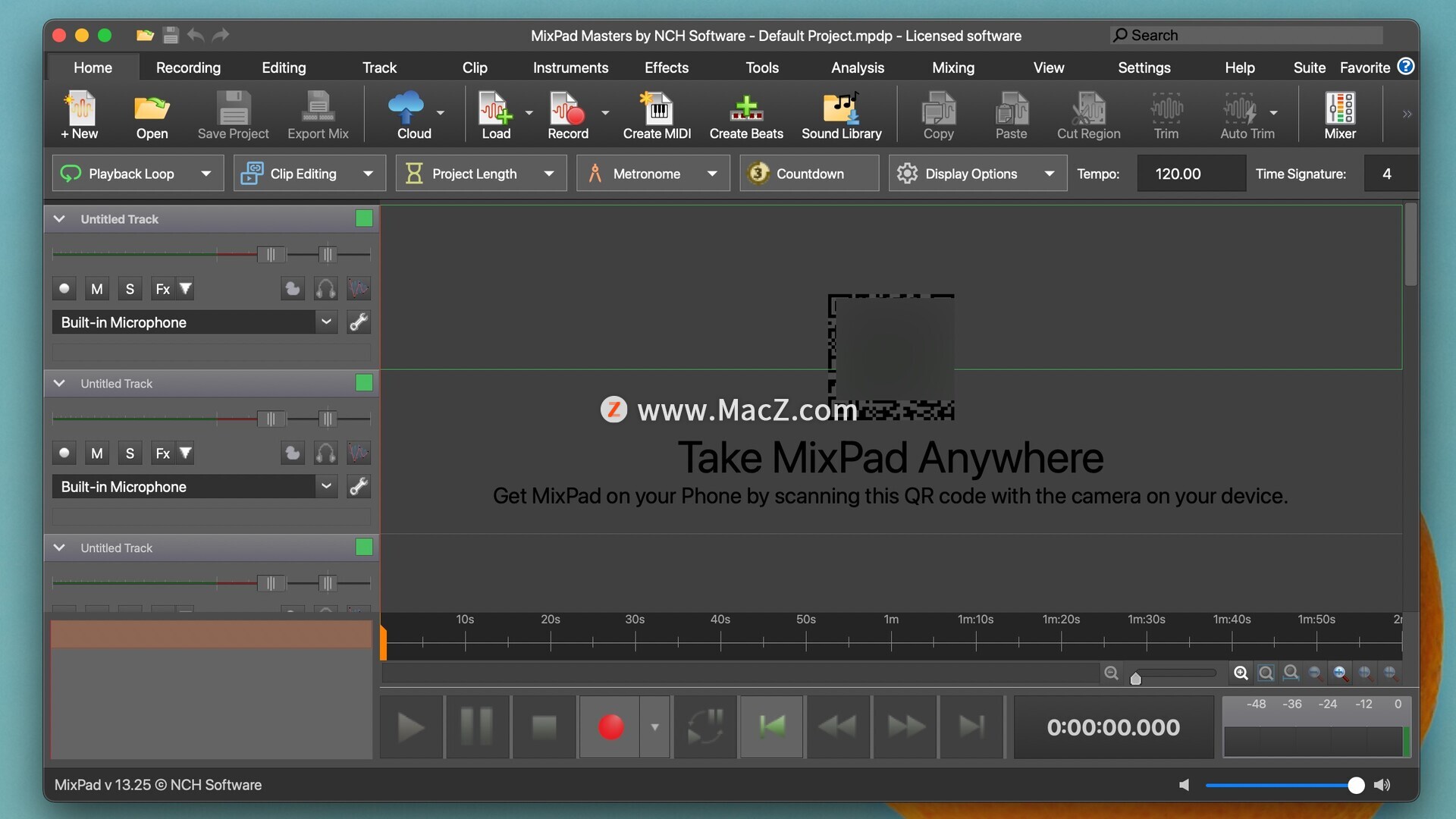Open the Mixer window

coord(1339,115)
